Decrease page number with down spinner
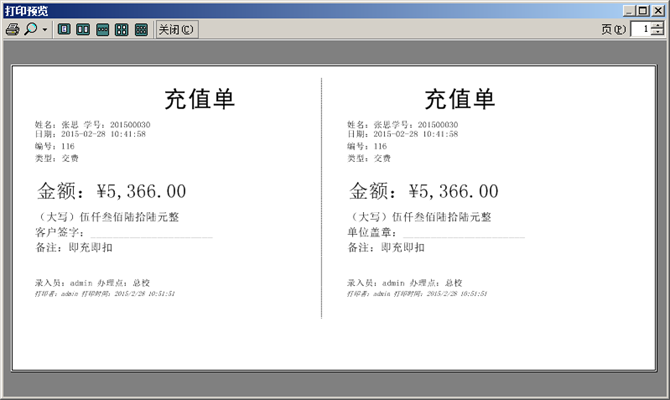Screen dimensions: 670x400 pos(656,34)
